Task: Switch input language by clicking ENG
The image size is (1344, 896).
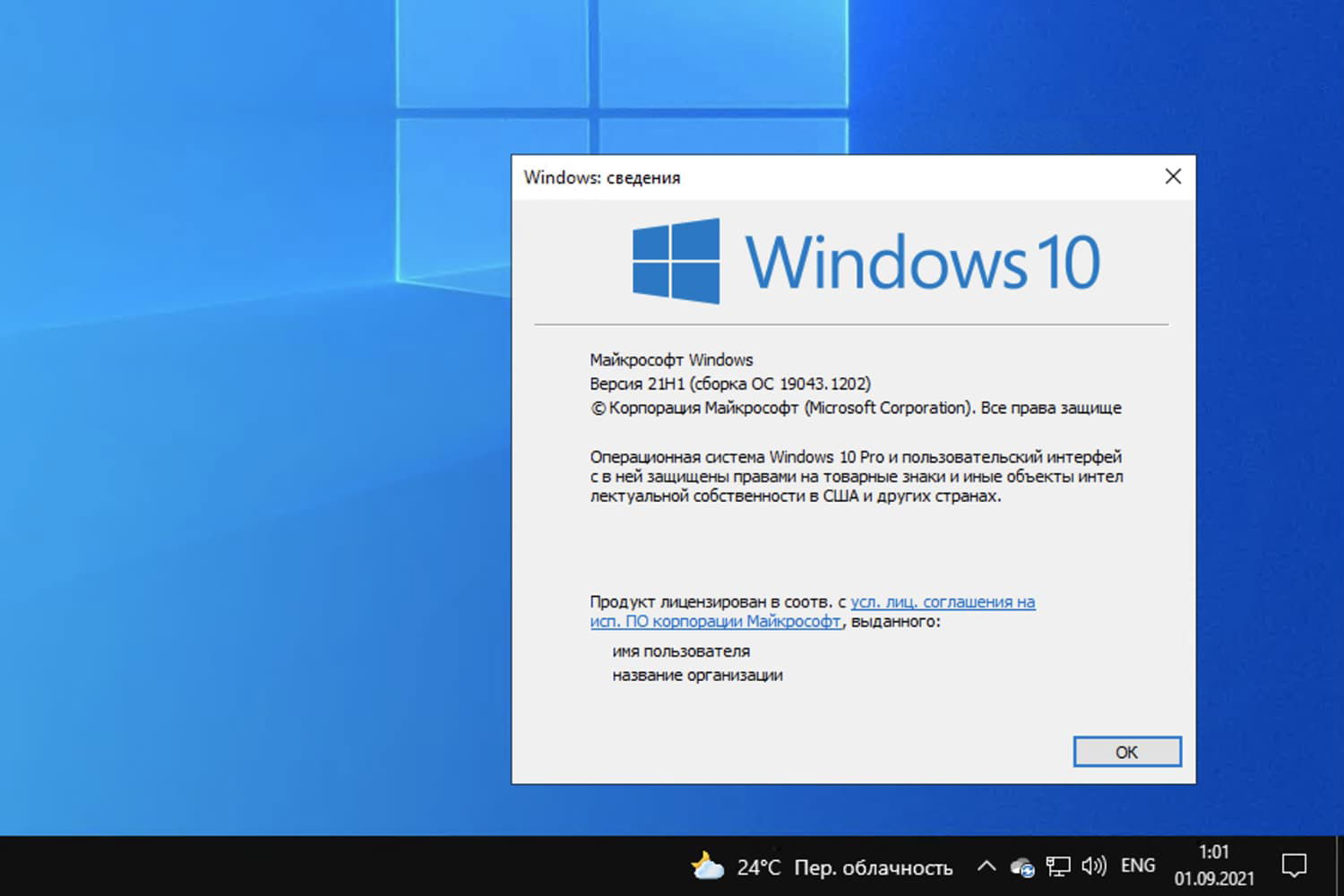Action: pyautogui.click(x=1137, y=865)
